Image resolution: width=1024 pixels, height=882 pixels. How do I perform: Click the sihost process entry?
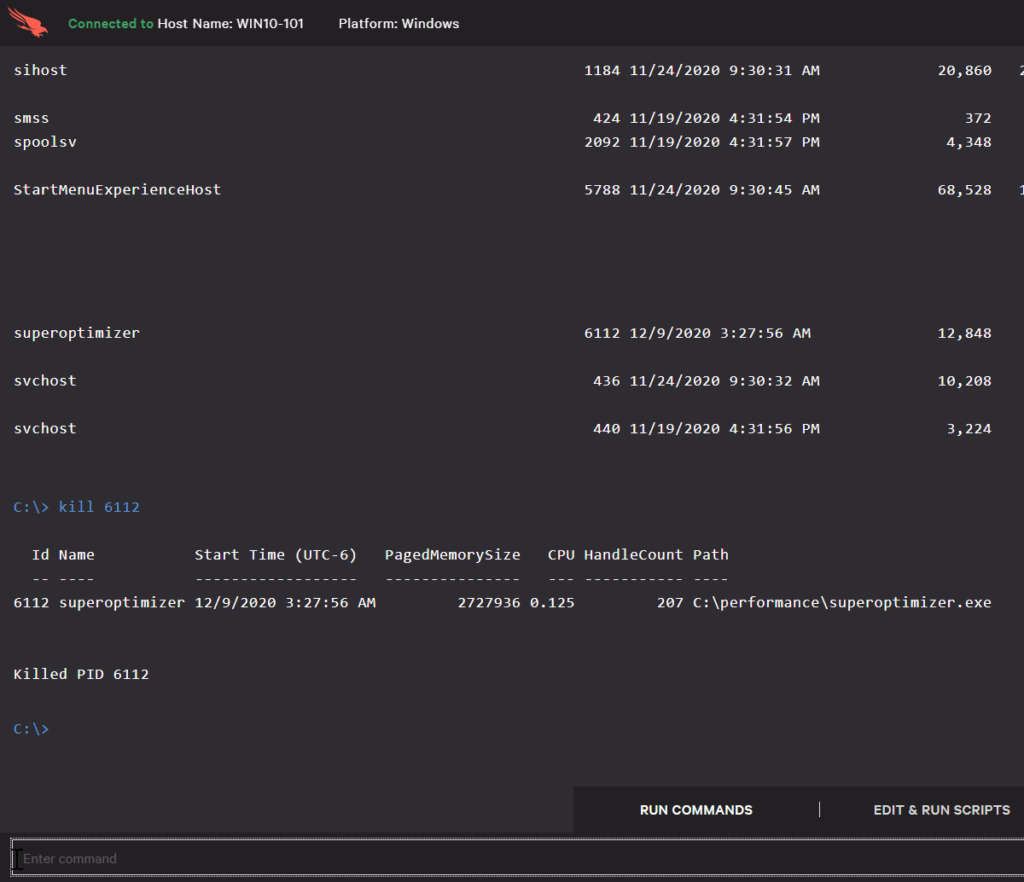click(40, 70)
